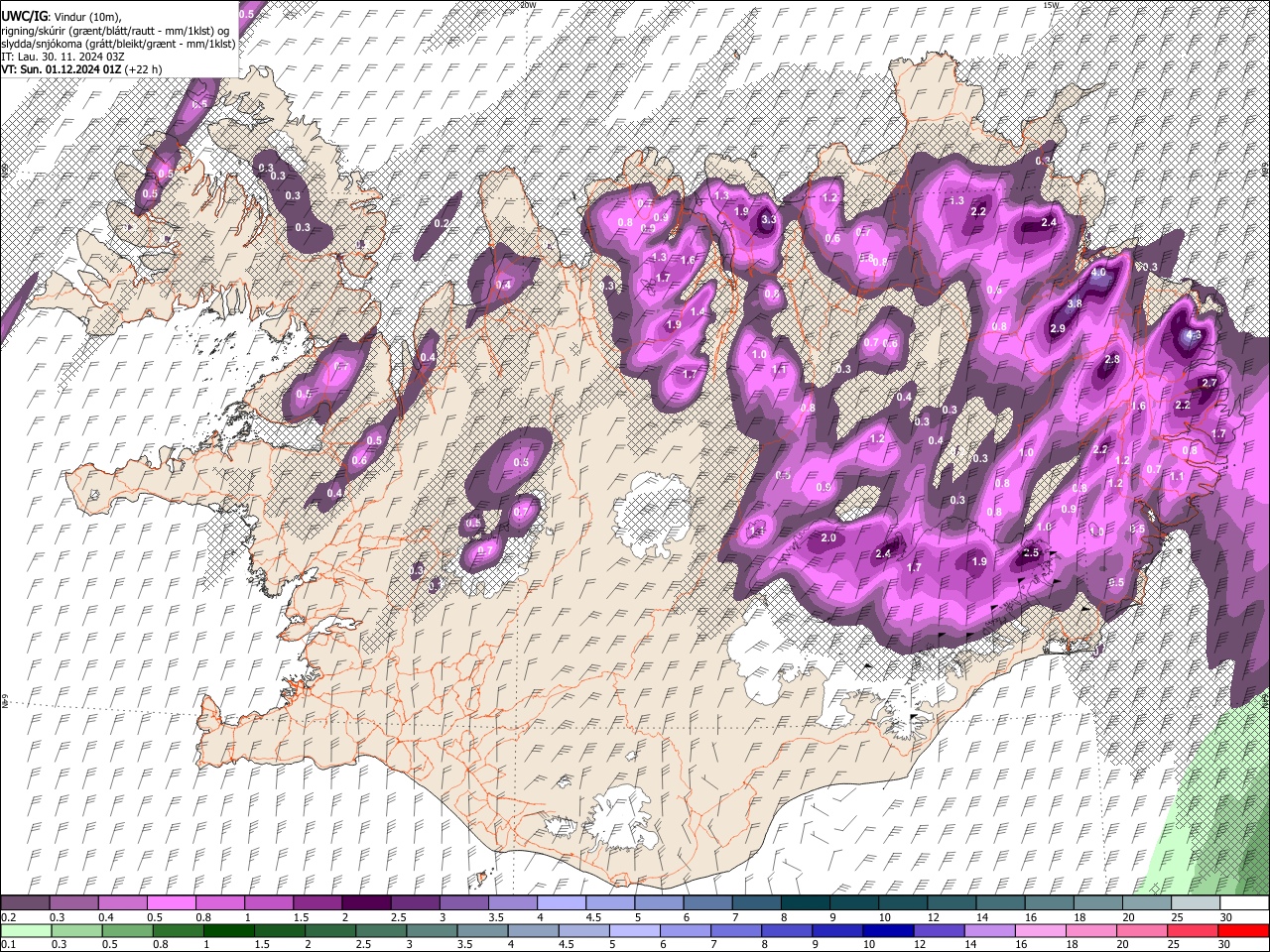Select the 2.9 value label on the map
Image resolution: width=1270 pixels, height=952 pixels.
click(1058, 328)
